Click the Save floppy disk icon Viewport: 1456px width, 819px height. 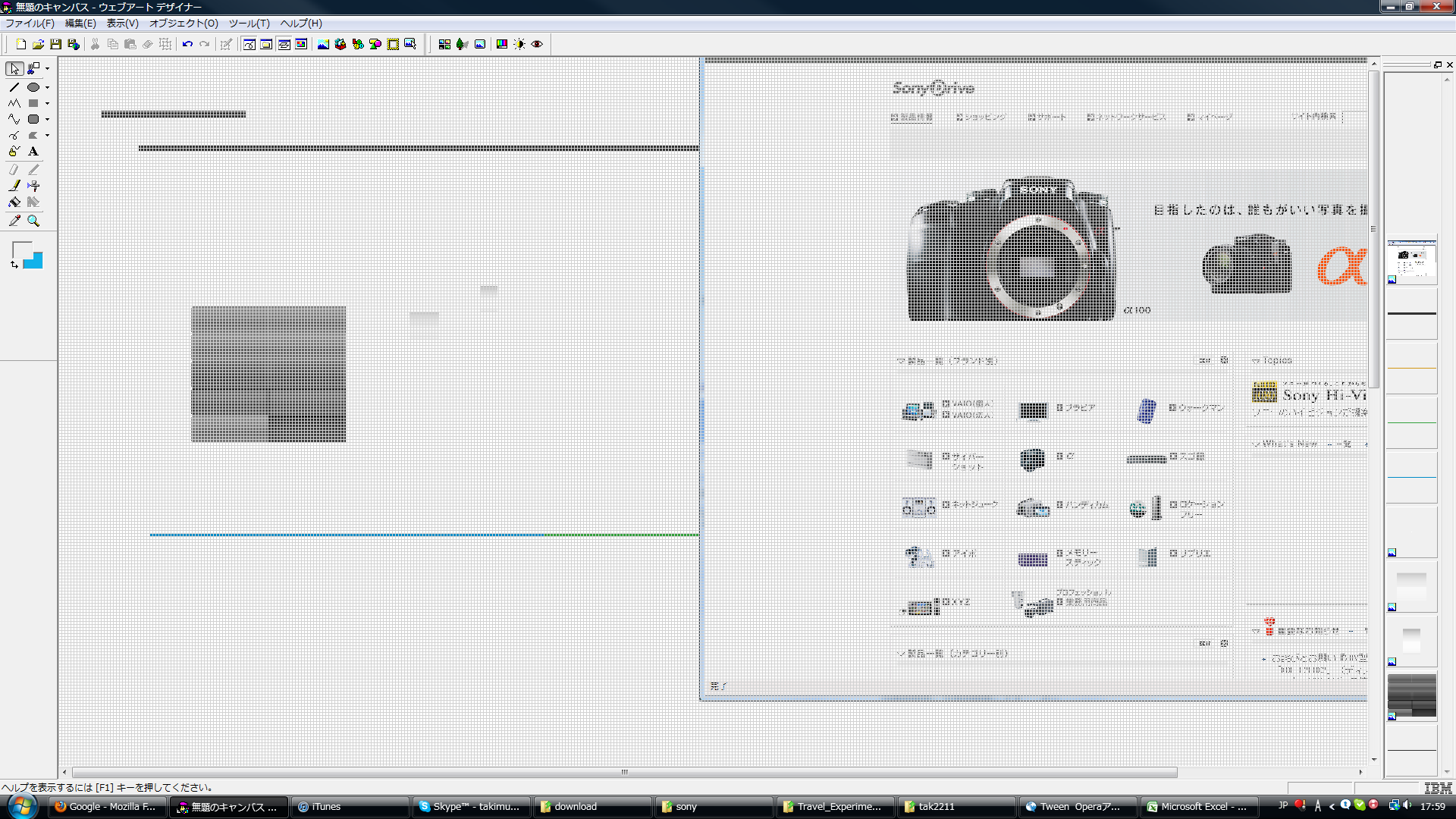click(55, 44)
